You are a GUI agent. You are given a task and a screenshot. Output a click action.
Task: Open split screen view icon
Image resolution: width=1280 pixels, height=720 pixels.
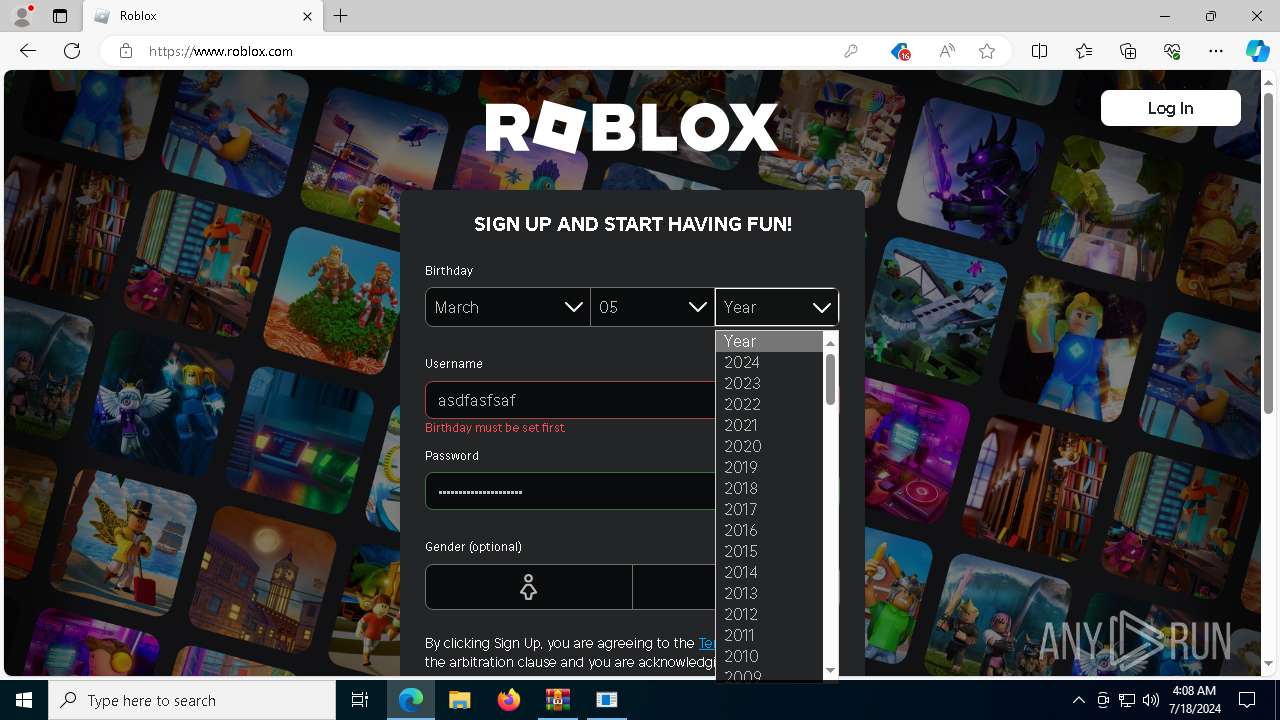tap(1039, 51)
